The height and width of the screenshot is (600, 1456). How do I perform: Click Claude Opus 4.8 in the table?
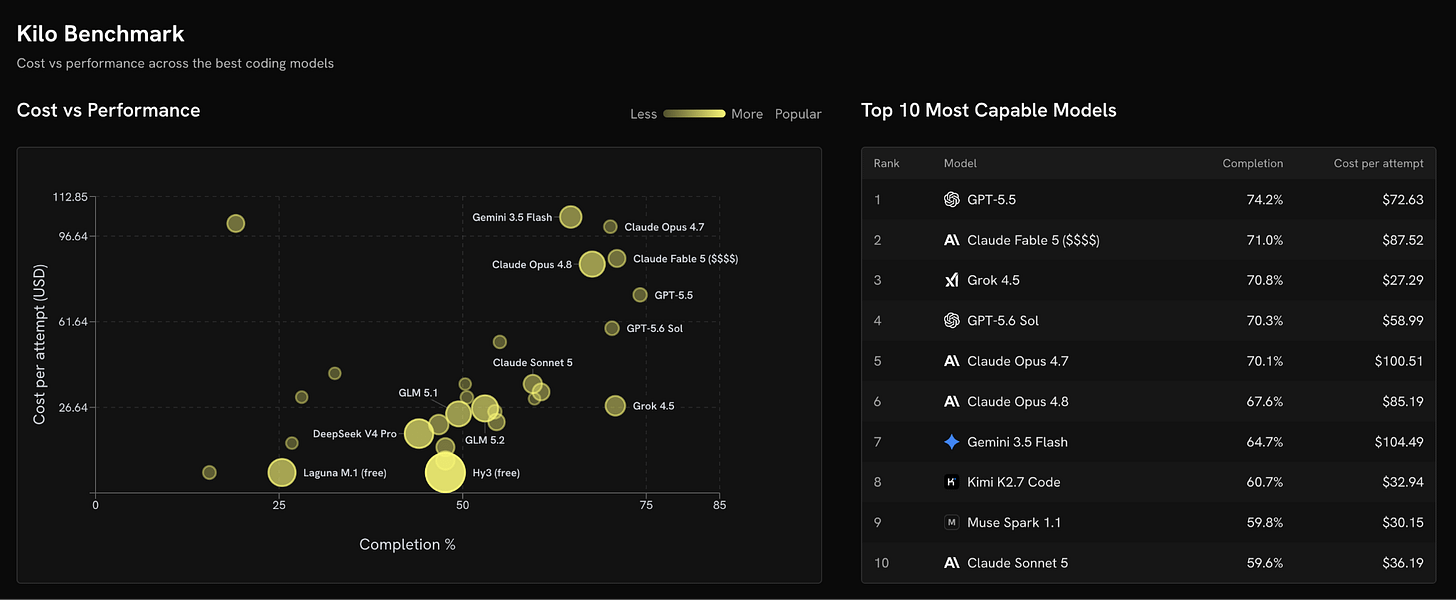click(x=1018, y=401)
